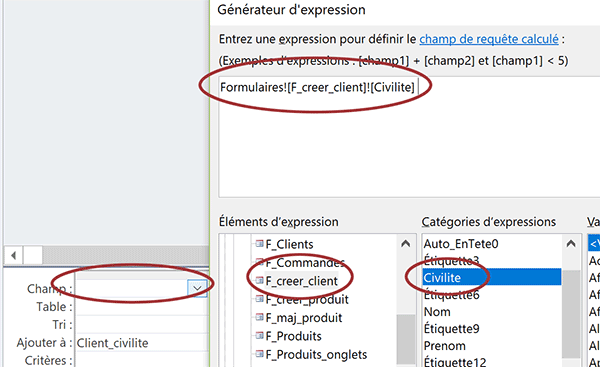Screen dimensions: 600x367
Task: Click the categories list scrollbar thumb
Action: tap(571, 314)
